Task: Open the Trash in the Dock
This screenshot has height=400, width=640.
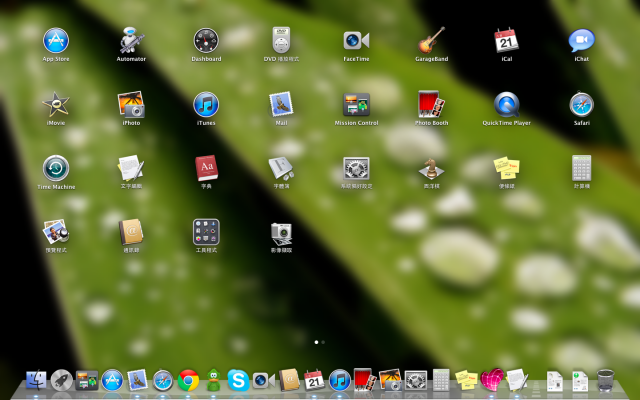Action: (605, 380)
